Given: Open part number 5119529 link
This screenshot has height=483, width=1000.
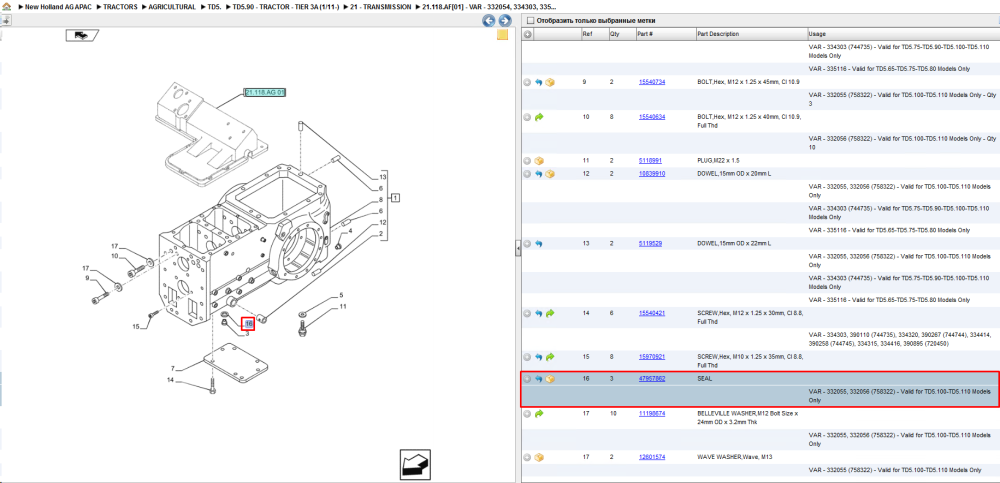Looking at the screenshot, I should [651, 244].
